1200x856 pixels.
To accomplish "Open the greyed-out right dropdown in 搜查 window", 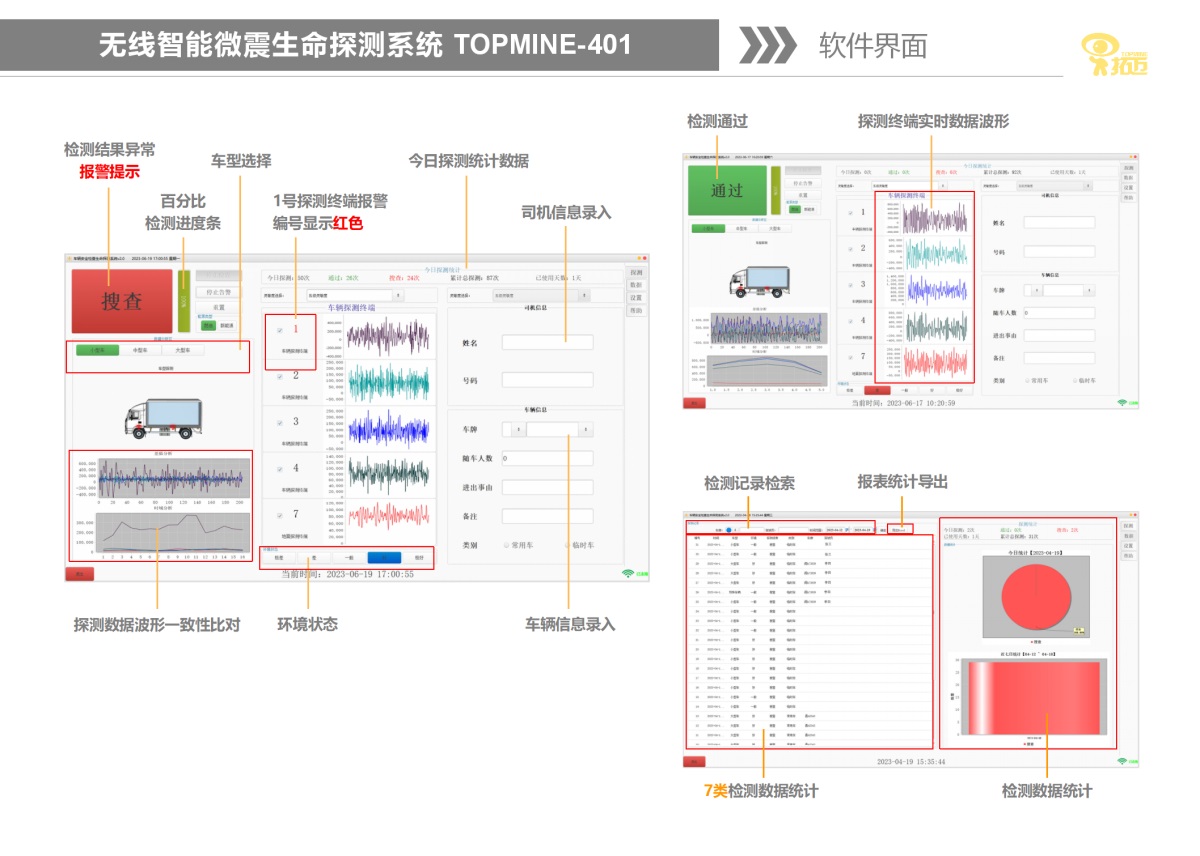I will (540, 296).
